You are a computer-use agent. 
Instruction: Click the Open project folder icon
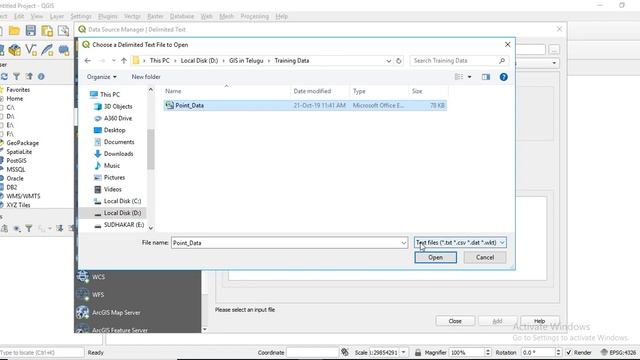point(14,31)
